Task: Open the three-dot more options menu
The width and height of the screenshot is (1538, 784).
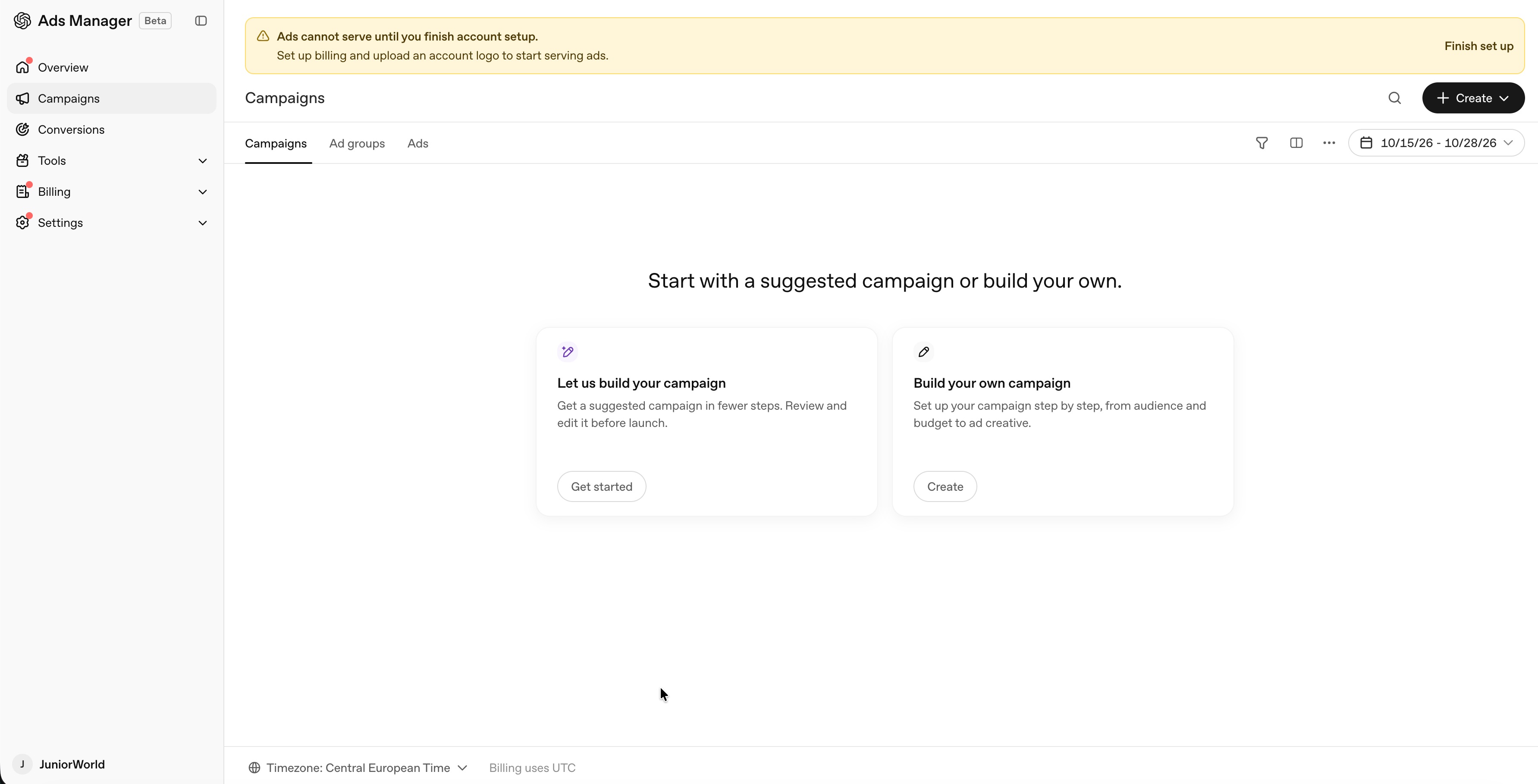Action: tap(1329, 143)
